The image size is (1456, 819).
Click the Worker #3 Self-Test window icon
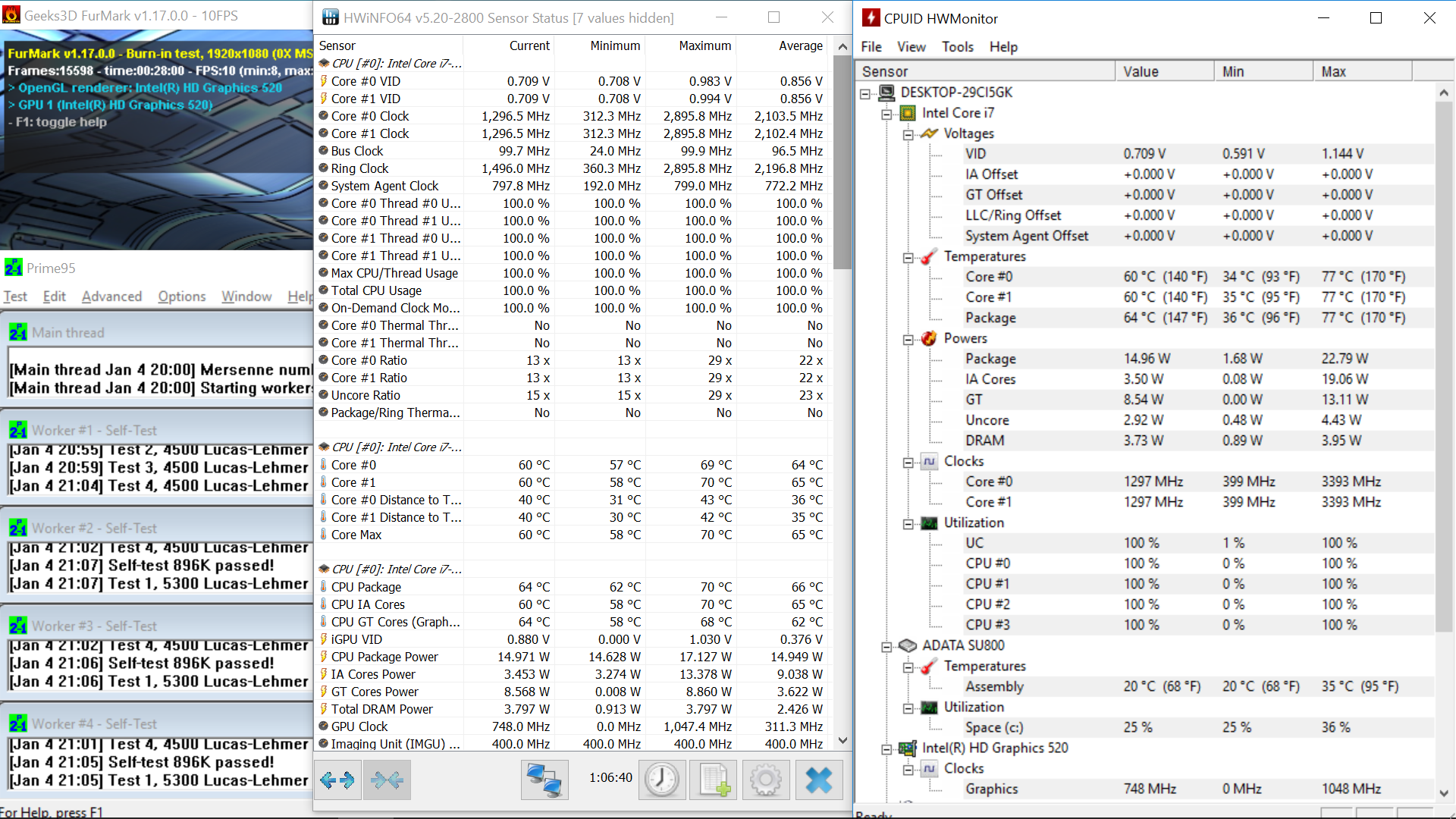[x=18, y=626]
